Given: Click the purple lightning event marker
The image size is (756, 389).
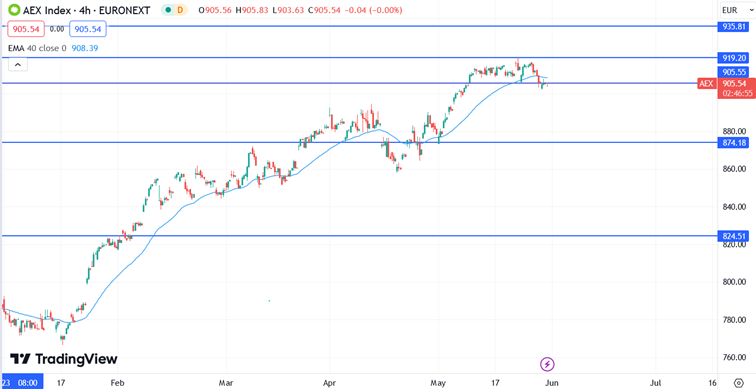Looking at the screenshot, I should coord(547,363).
